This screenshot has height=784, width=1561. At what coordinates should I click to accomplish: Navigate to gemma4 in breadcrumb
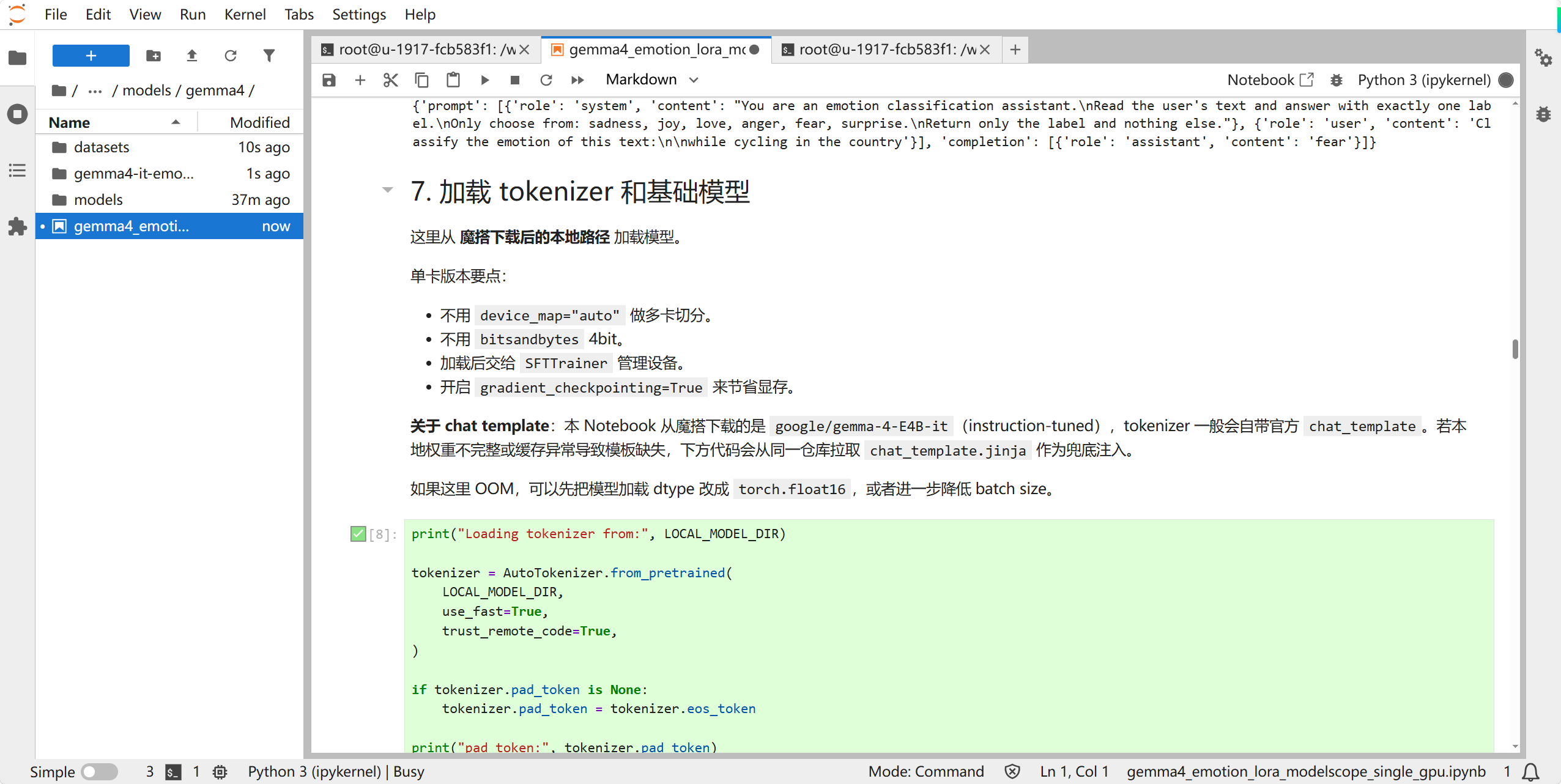pos(215,91)
